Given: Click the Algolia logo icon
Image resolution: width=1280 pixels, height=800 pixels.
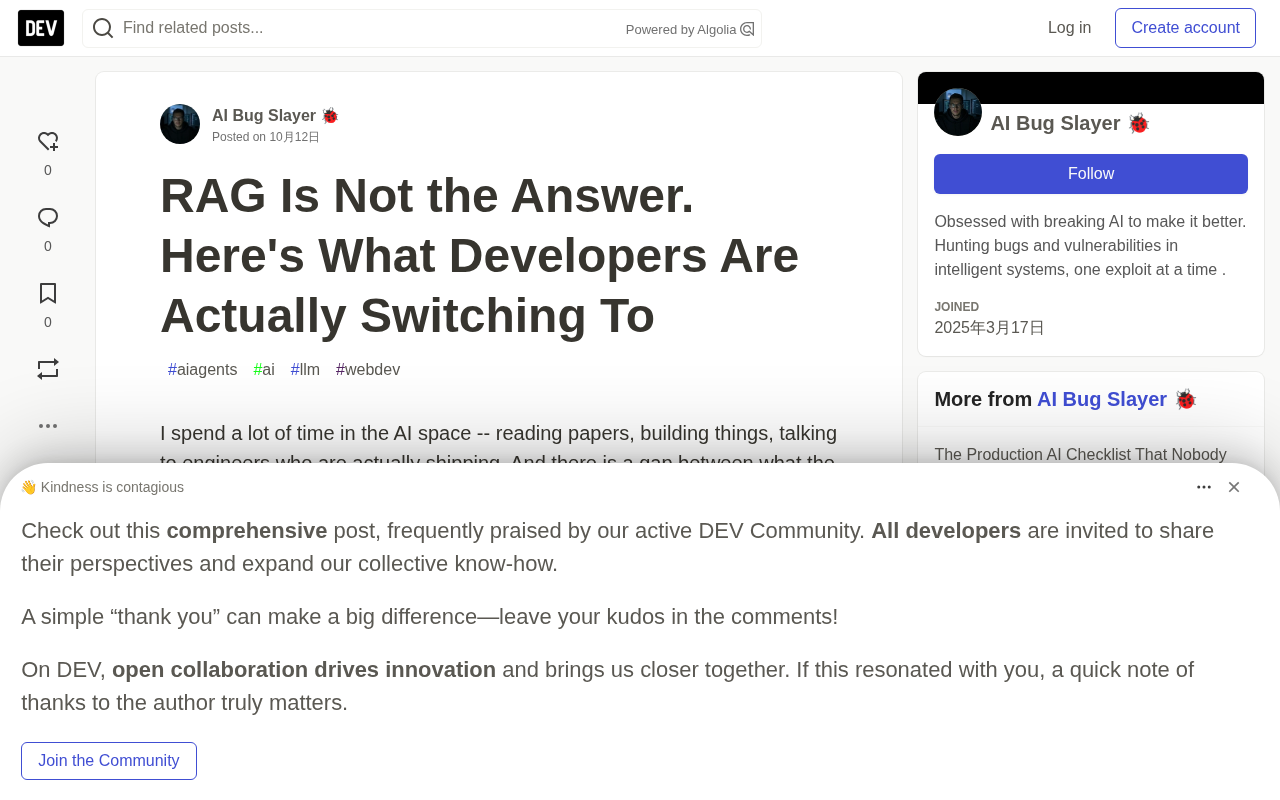Looking at the screenshot, I should click(747, 29).
